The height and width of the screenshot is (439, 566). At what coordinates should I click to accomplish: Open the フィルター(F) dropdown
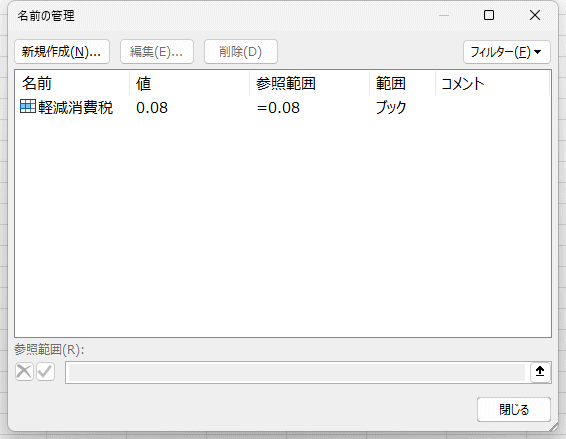506,52
